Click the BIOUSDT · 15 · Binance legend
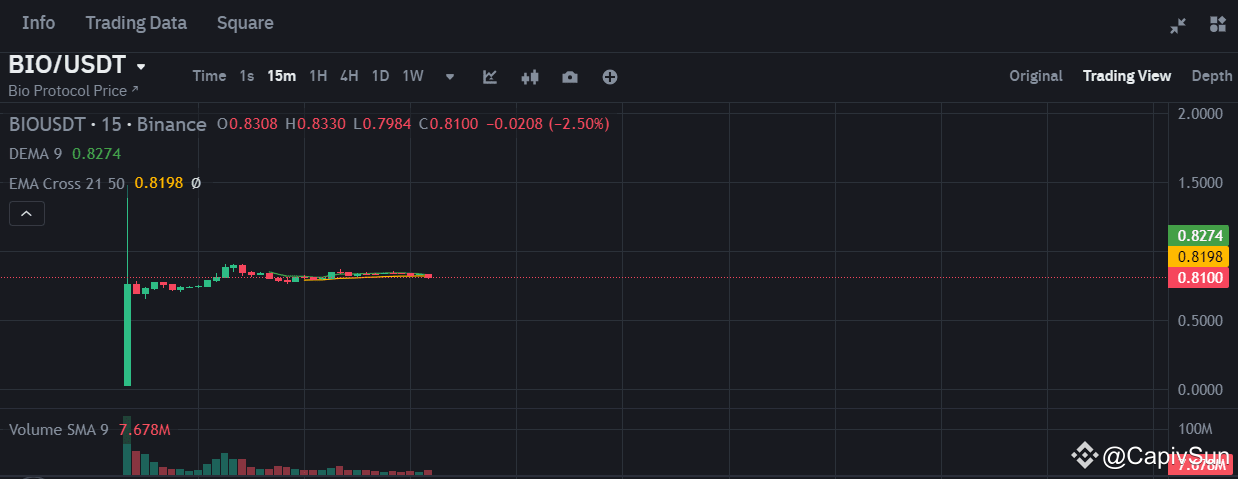1238x479 pixels. click(x=107, y=124)
